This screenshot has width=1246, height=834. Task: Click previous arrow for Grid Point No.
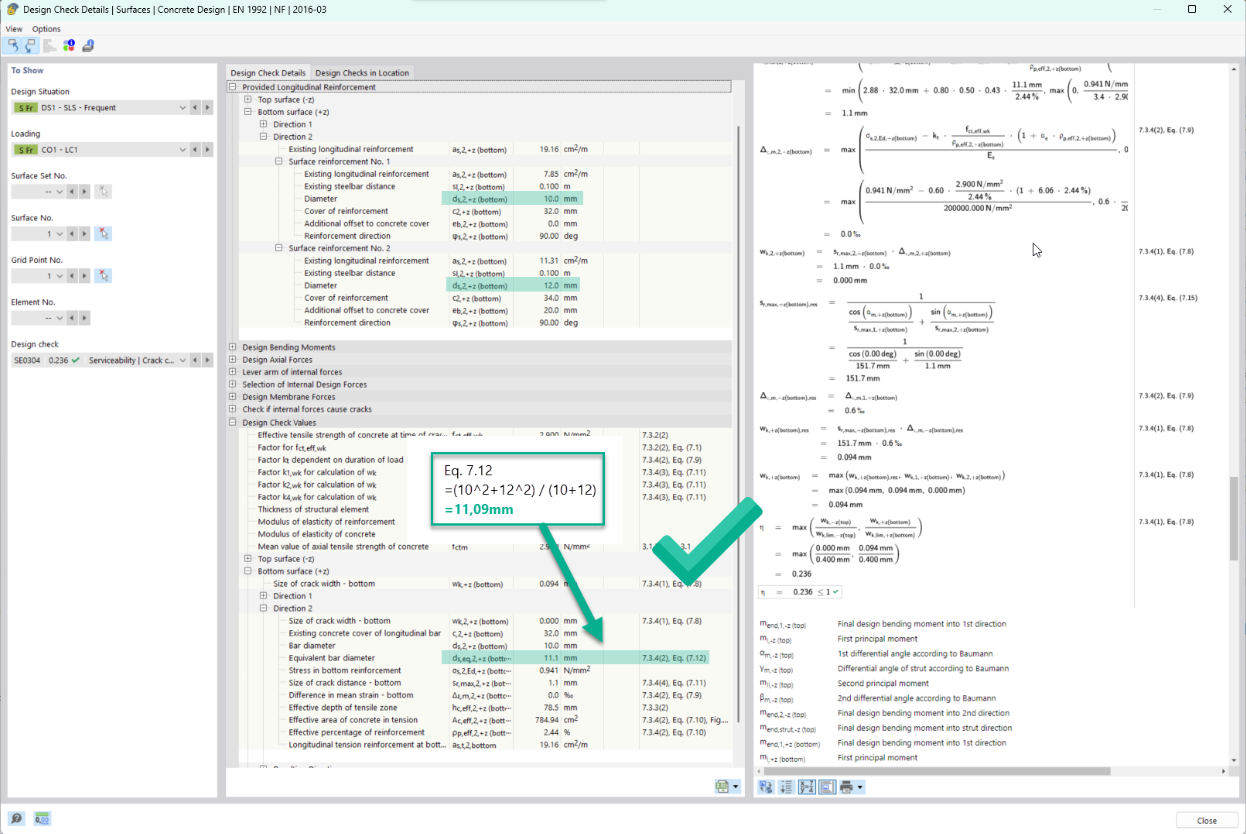(72, 275)
